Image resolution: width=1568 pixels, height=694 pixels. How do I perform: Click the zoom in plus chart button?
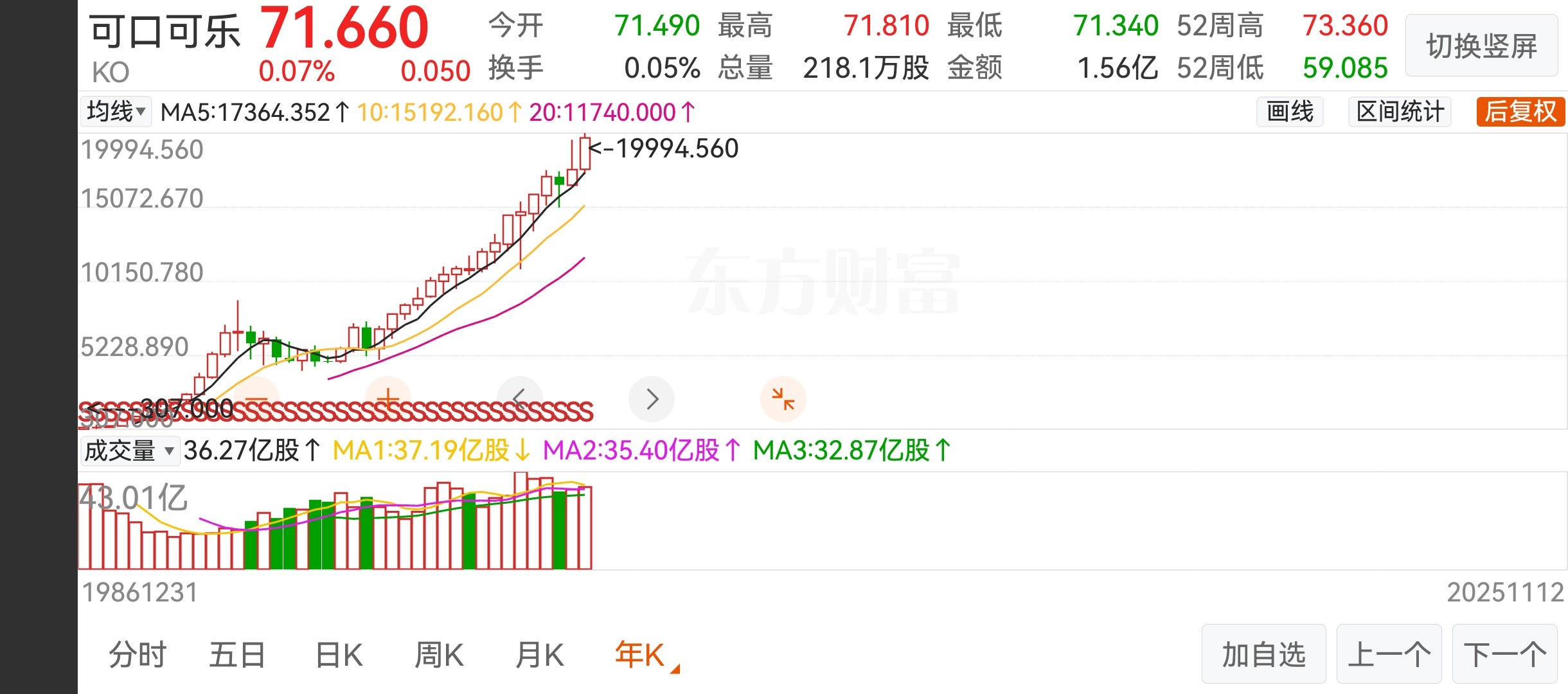tap(388, 399)
